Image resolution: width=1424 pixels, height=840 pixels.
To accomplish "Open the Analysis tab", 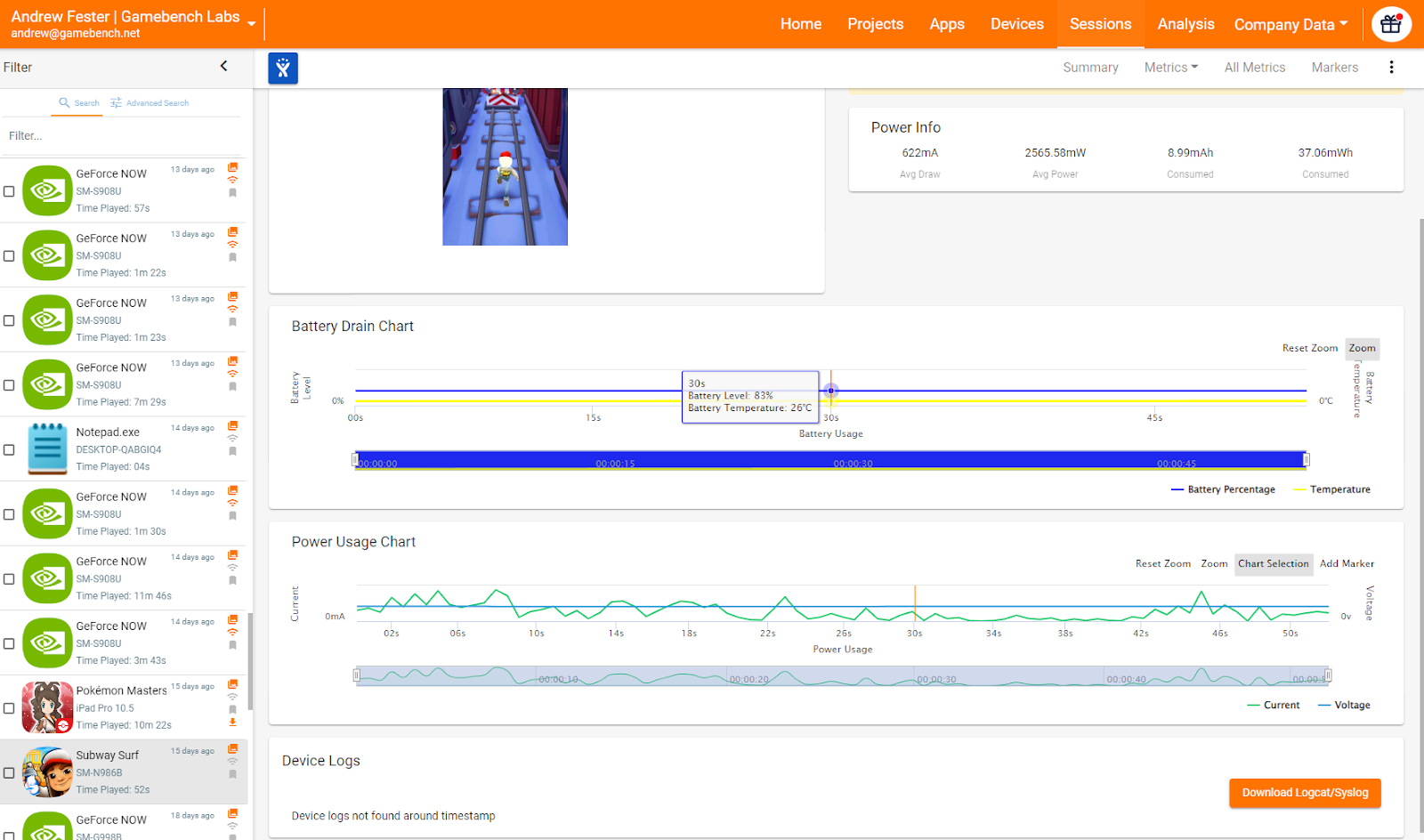I will click(x=1185, y=24).
